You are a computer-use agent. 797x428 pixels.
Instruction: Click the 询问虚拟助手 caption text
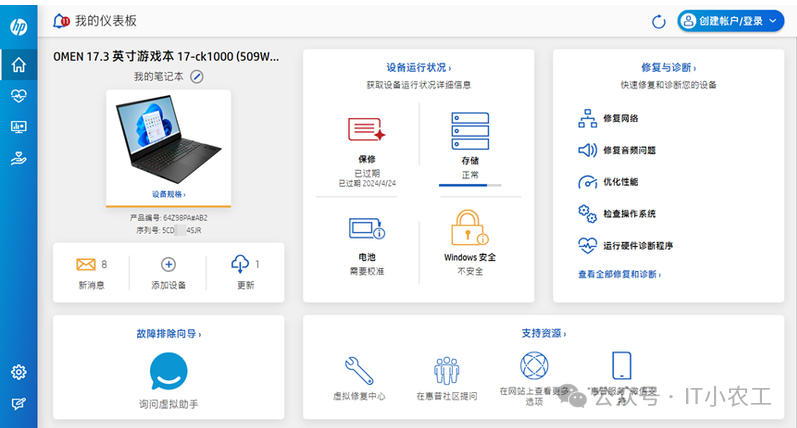pos(168,404)
